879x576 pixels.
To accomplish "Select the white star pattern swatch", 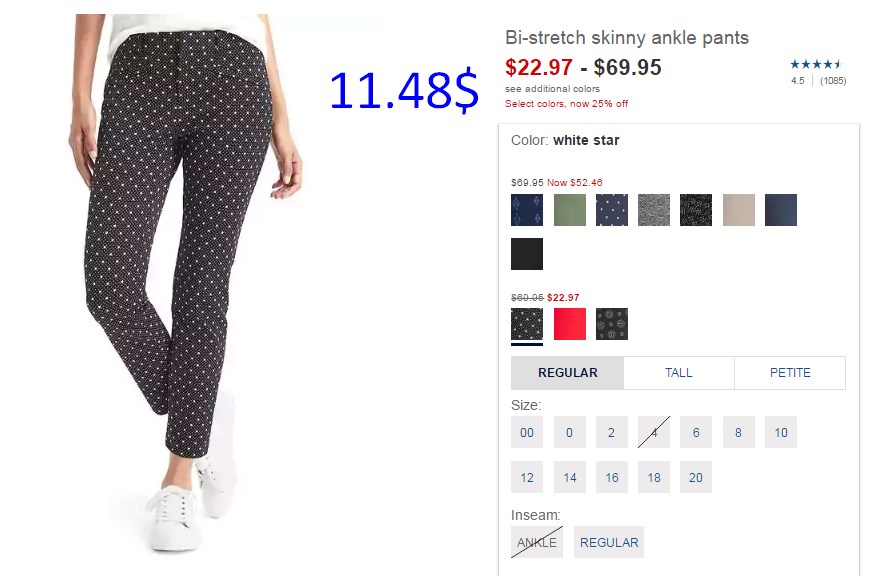I will pyautogui.click(x=527, y=324).
